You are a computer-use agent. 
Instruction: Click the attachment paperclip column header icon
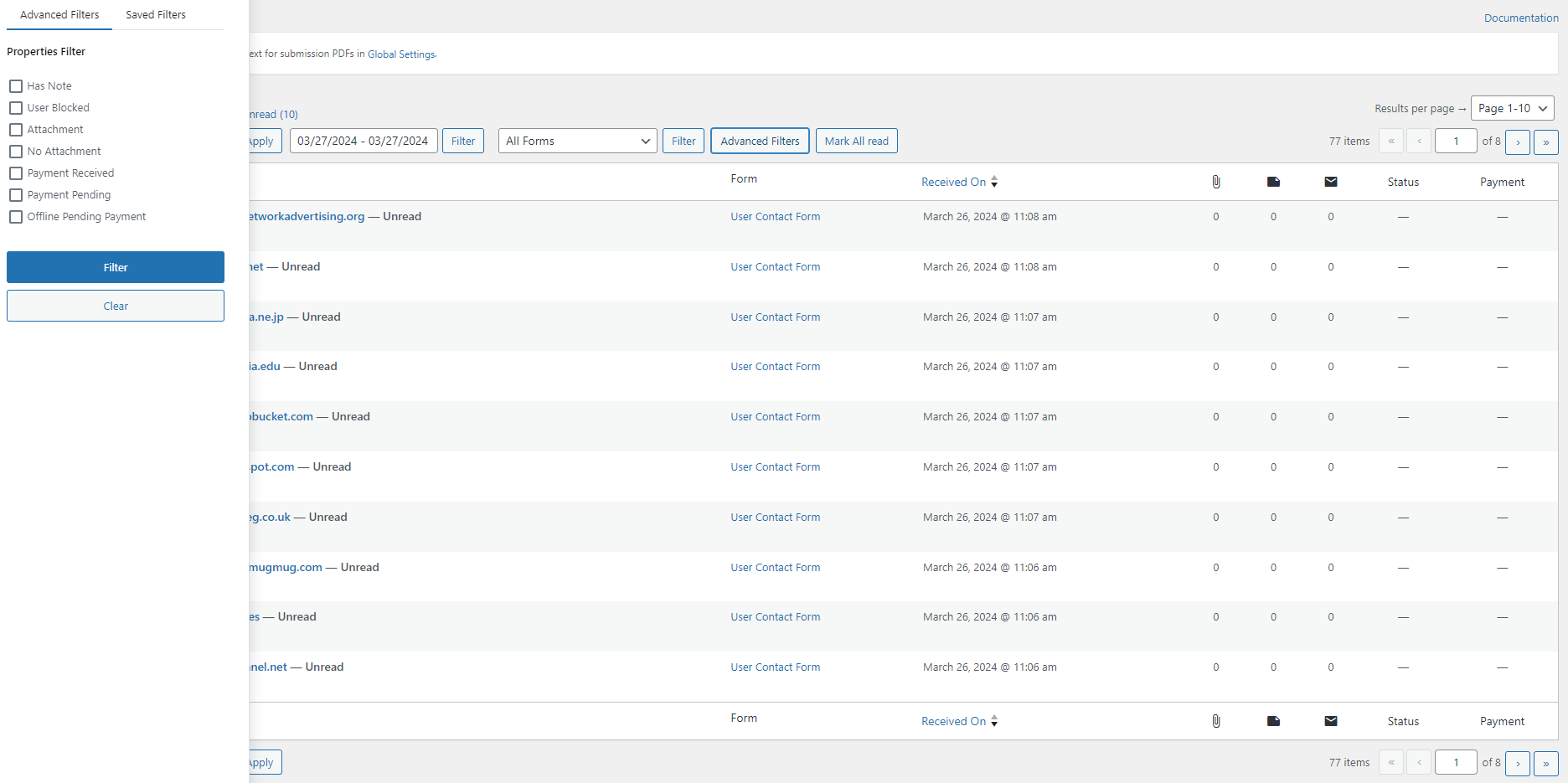tap(1216, 182)
